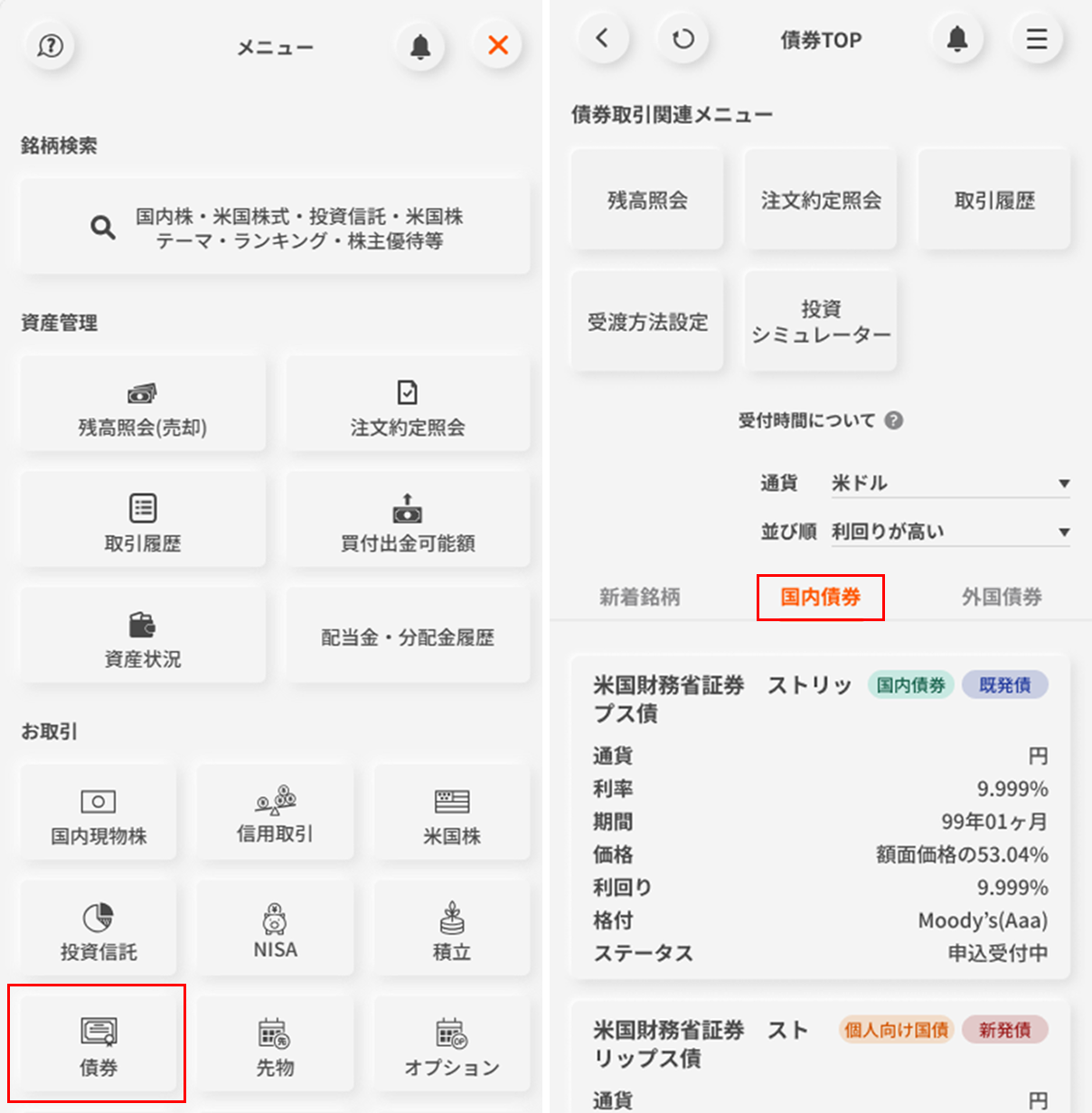Switch to the 国内債券 tab

[x=820, y=598]
